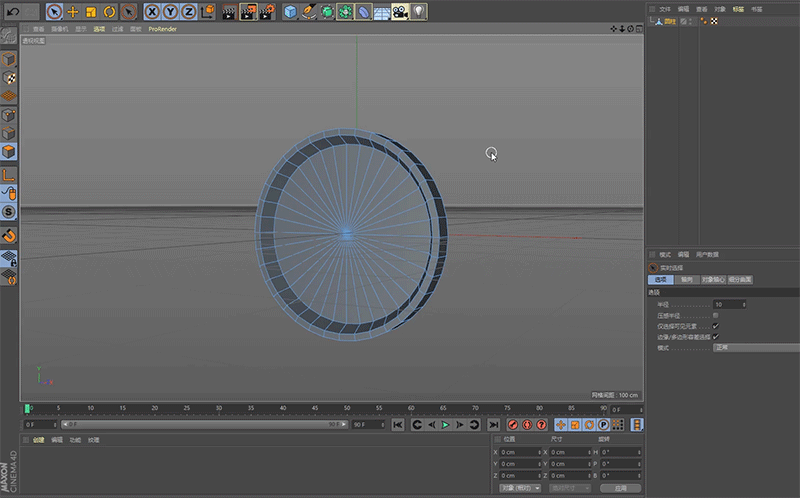Click the green Array modeling icon
Screen dimensions: 800x498
click(x=345, y=11)
